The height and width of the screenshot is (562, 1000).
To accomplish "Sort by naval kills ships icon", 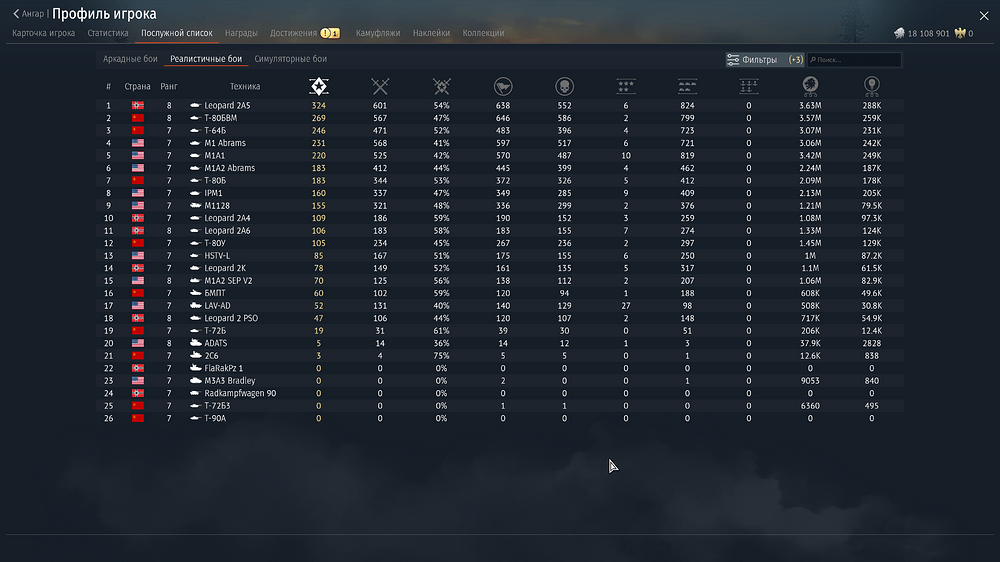I will point(749,86).
